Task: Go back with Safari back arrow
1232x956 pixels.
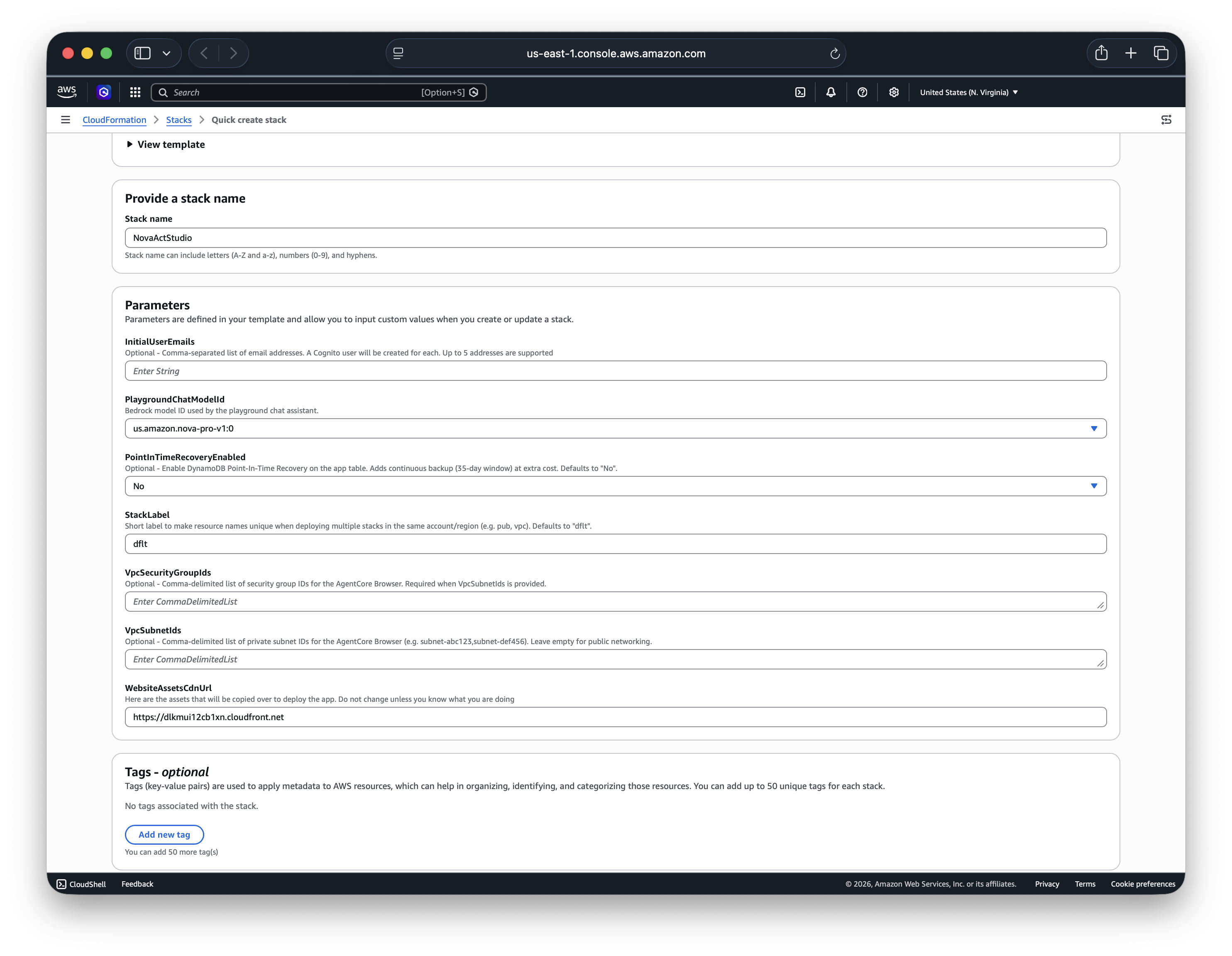Action: point(204,53)
